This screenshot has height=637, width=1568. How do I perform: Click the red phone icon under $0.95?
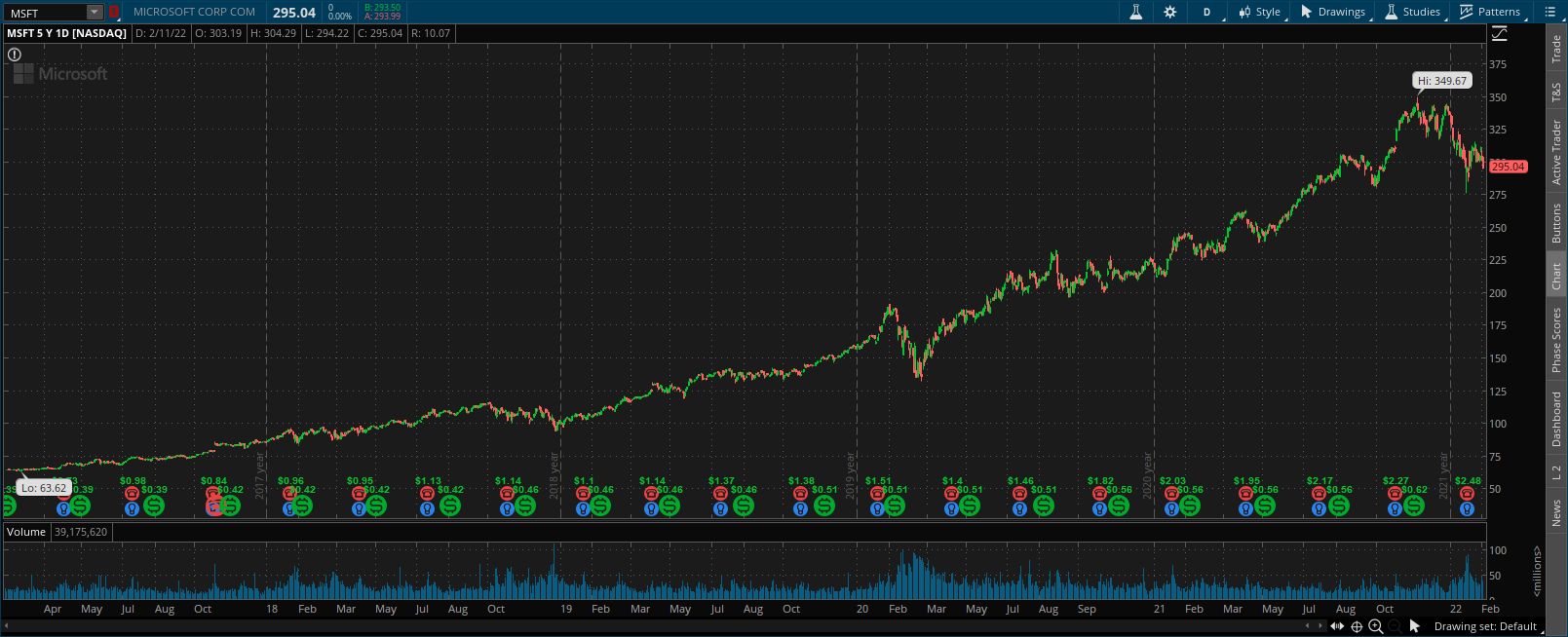359,494
